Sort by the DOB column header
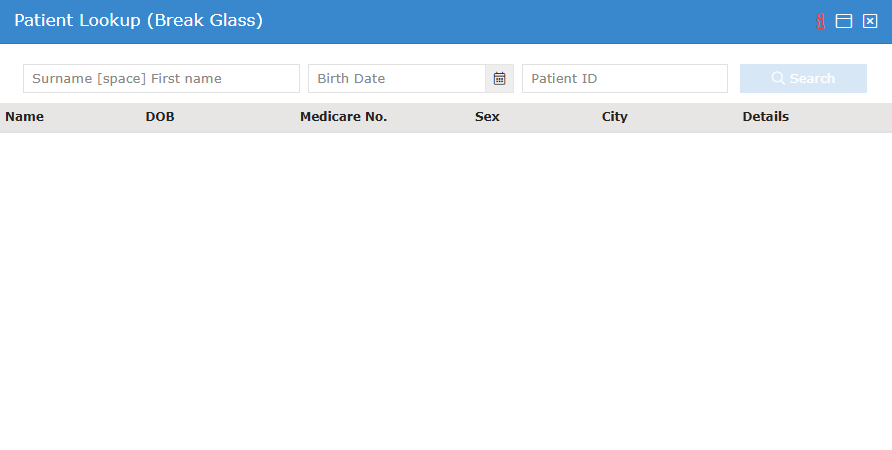 point(160,117)
